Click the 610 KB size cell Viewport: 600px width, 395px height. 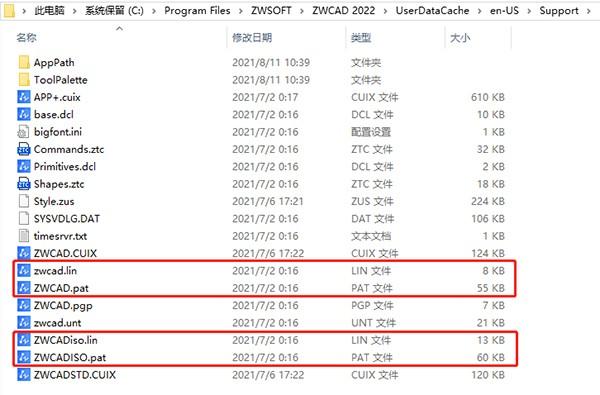point(488,97)
